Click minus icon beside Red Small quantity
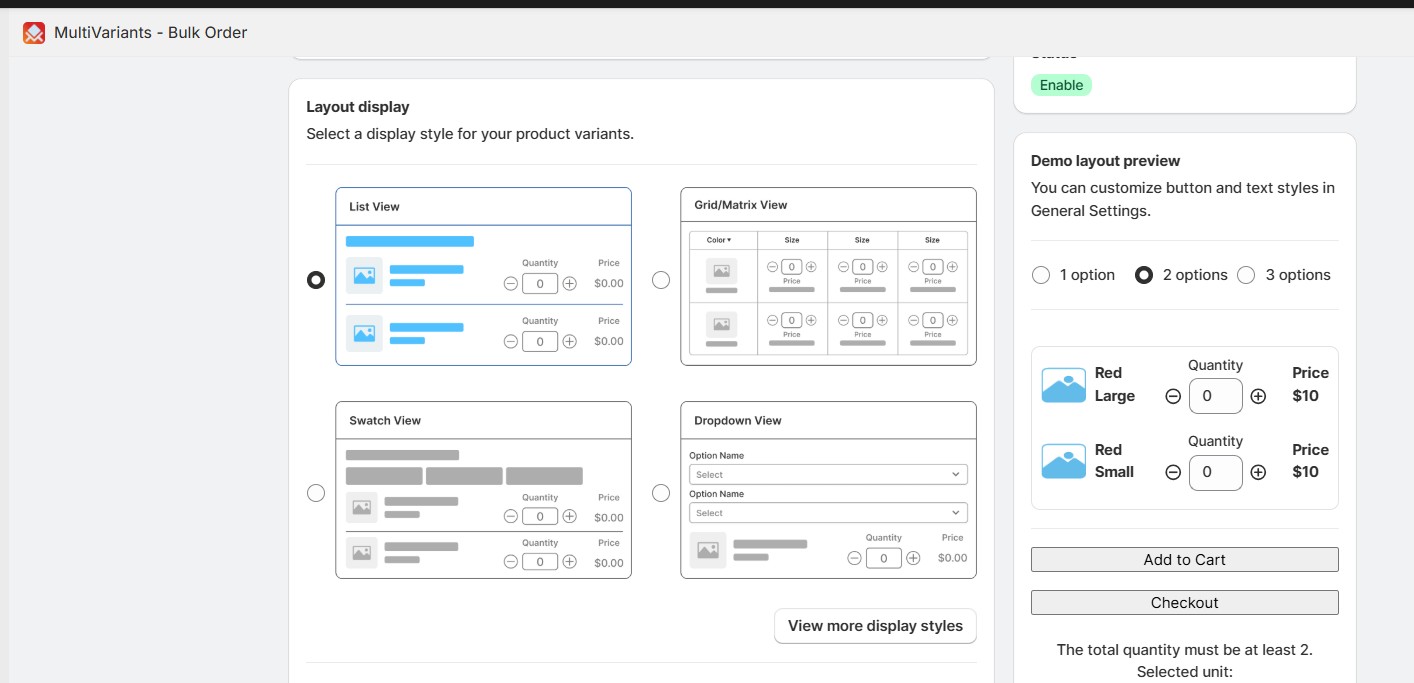This screenshot has width=1414, height=683. click(1173, 473)
